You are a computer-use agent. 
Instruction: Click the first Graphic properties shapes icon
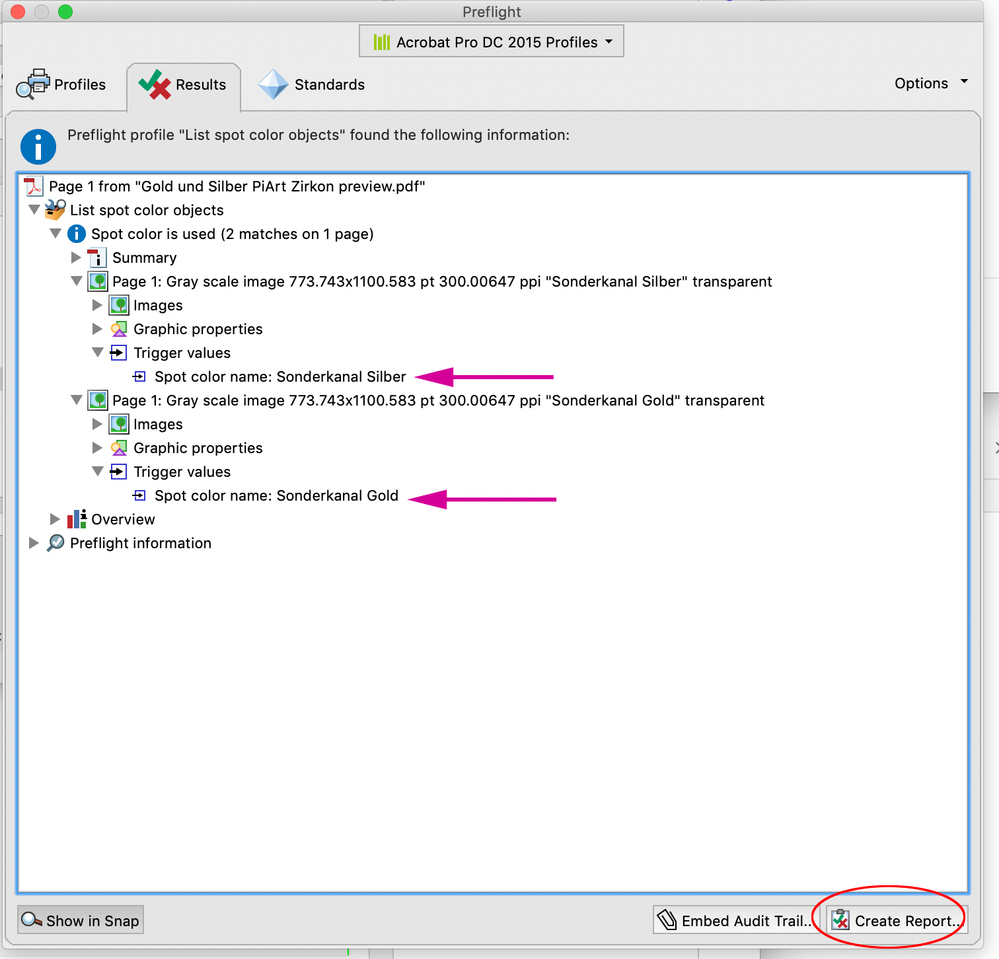(x=119, y=329)
